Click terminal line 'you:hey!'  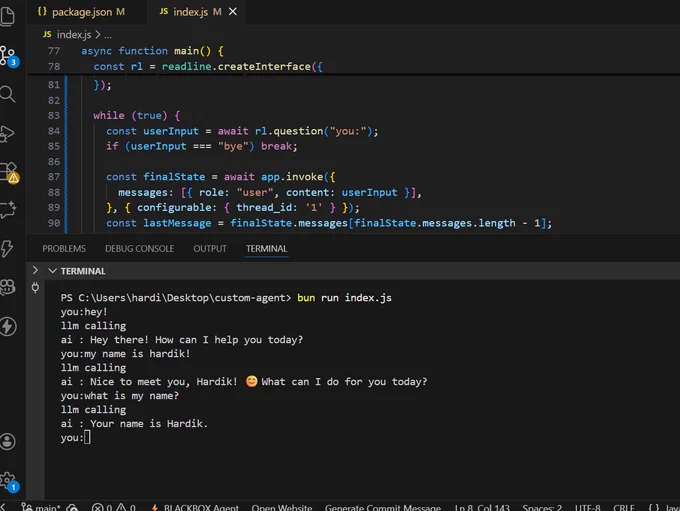tap(84, 312)
